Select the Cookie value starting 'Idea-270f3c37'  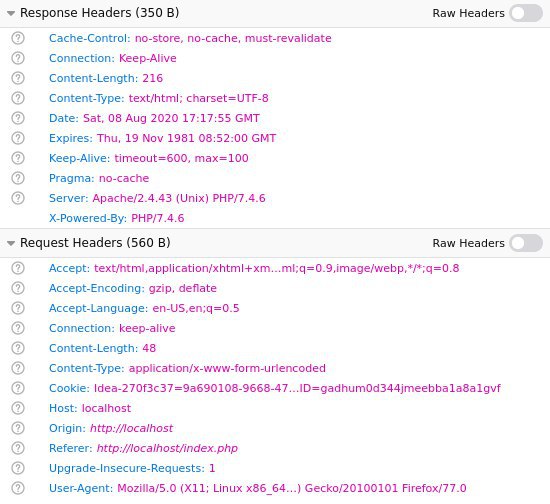pos(297,388)
